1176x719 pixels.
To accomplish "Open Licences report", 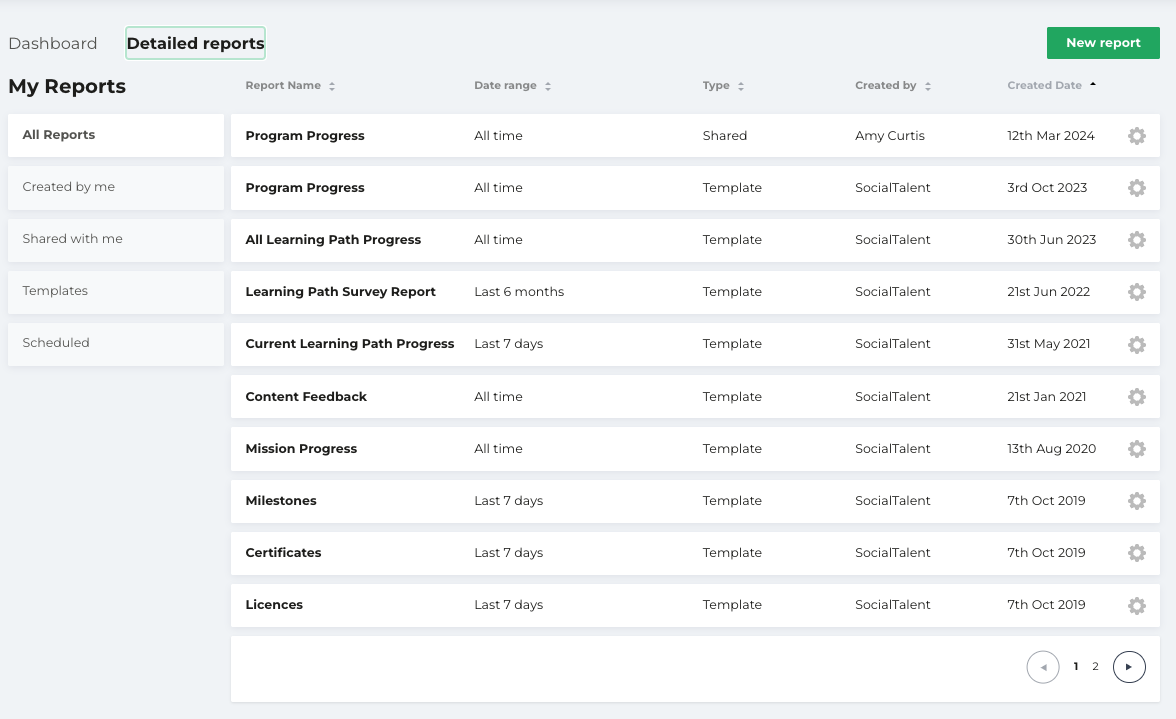I will (x=274, y=605).
